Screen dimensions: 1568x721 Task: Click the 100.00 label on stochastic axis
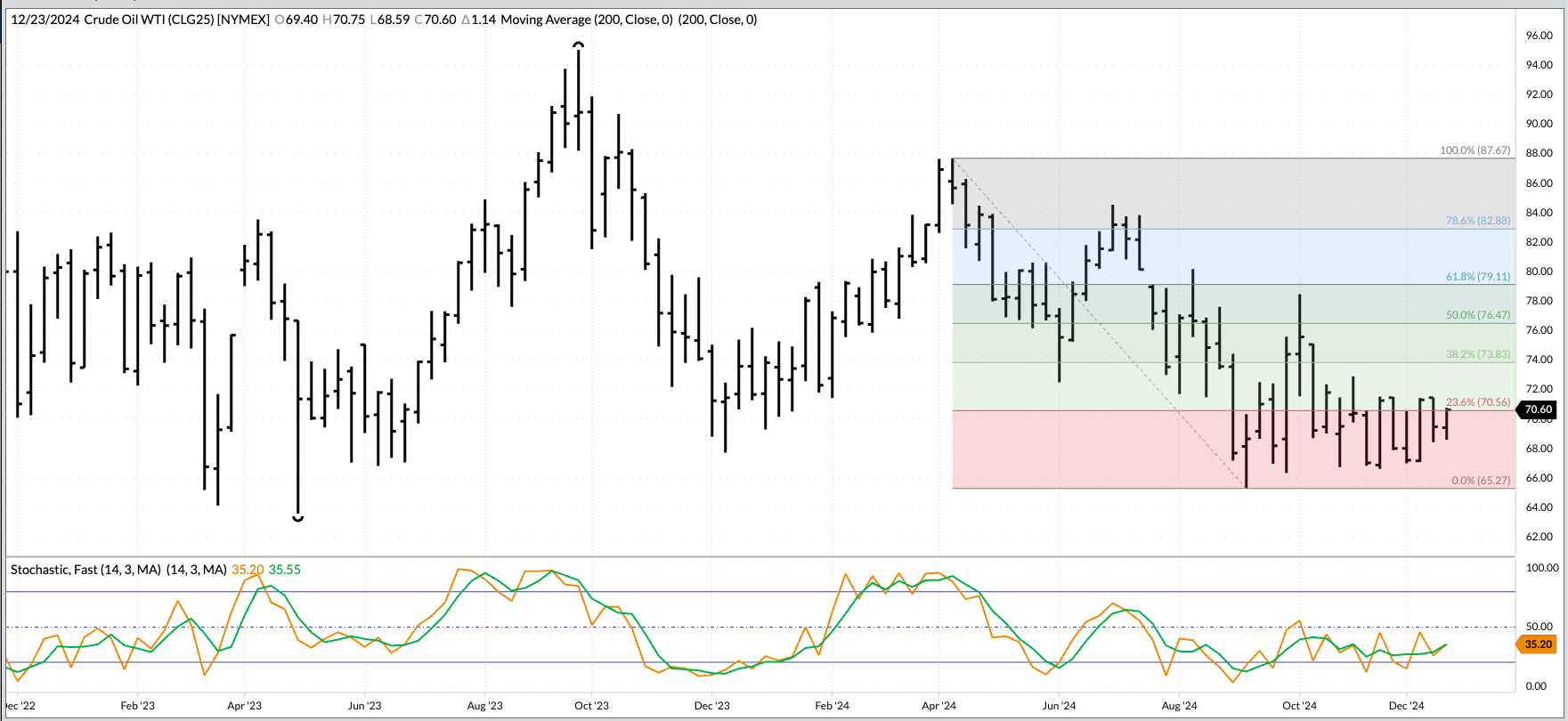coord(1541,568)
